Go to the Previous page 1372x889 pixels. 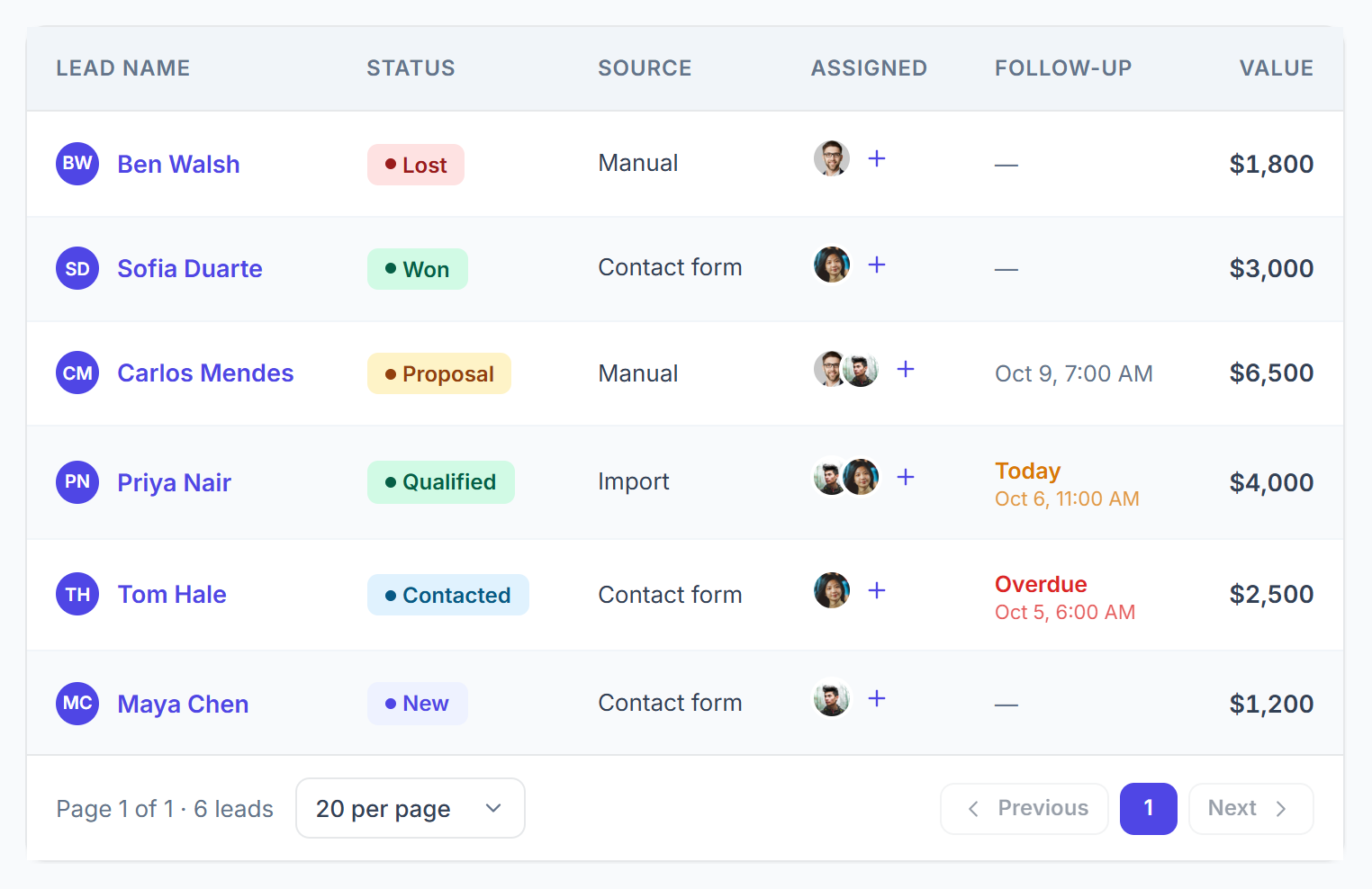coord(1024,809)
